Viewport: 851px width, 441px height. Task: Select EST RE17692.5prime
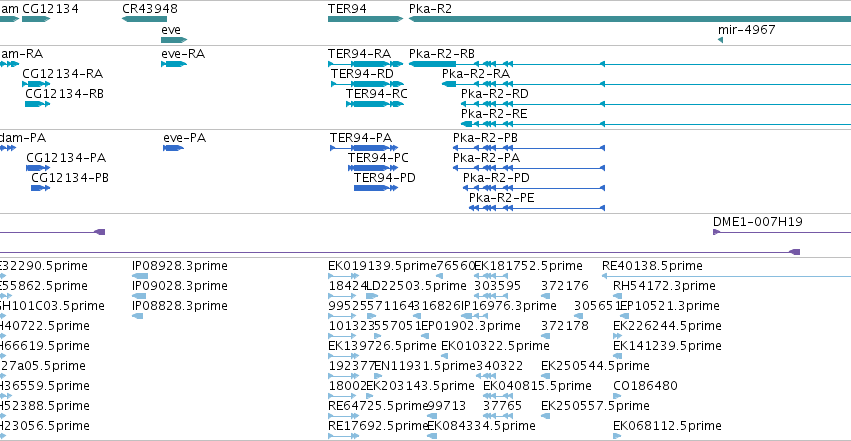[343, 437]
